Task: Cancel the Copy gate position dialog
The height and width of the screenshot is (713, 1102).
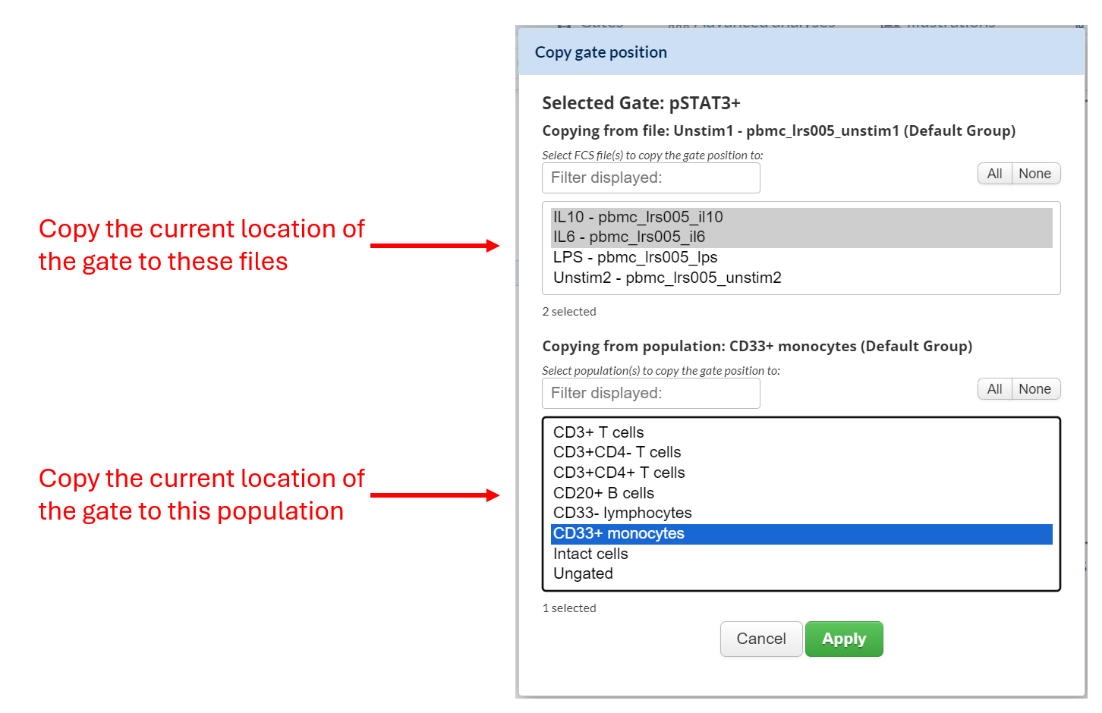Action: click(x=761, y=639)
